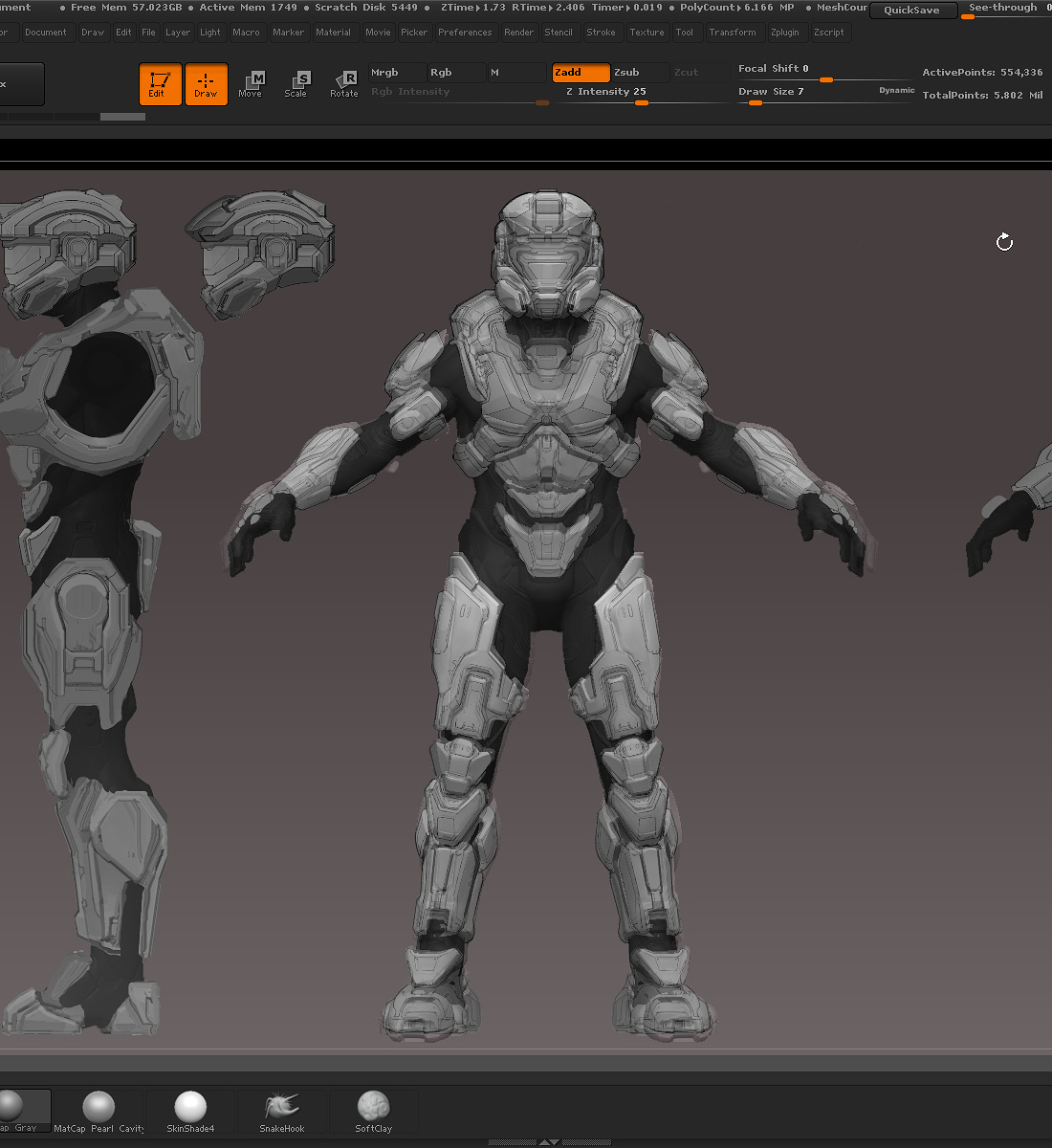
Task: Click the "PolyCount 6.166 MP" status text
Action: (x=737, y=8)
